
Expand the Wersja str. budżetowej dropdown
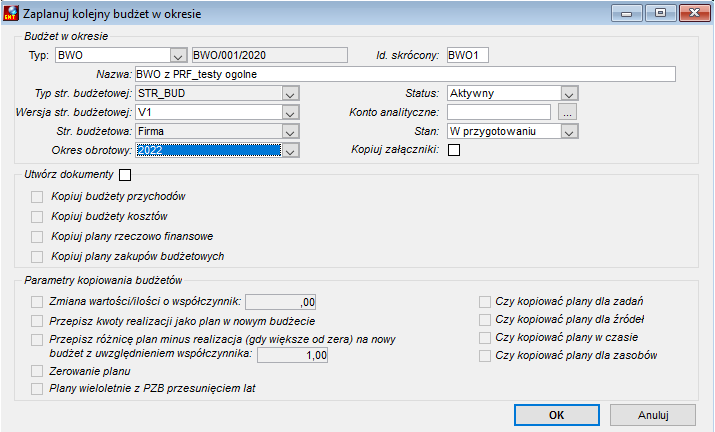point(290,113)
